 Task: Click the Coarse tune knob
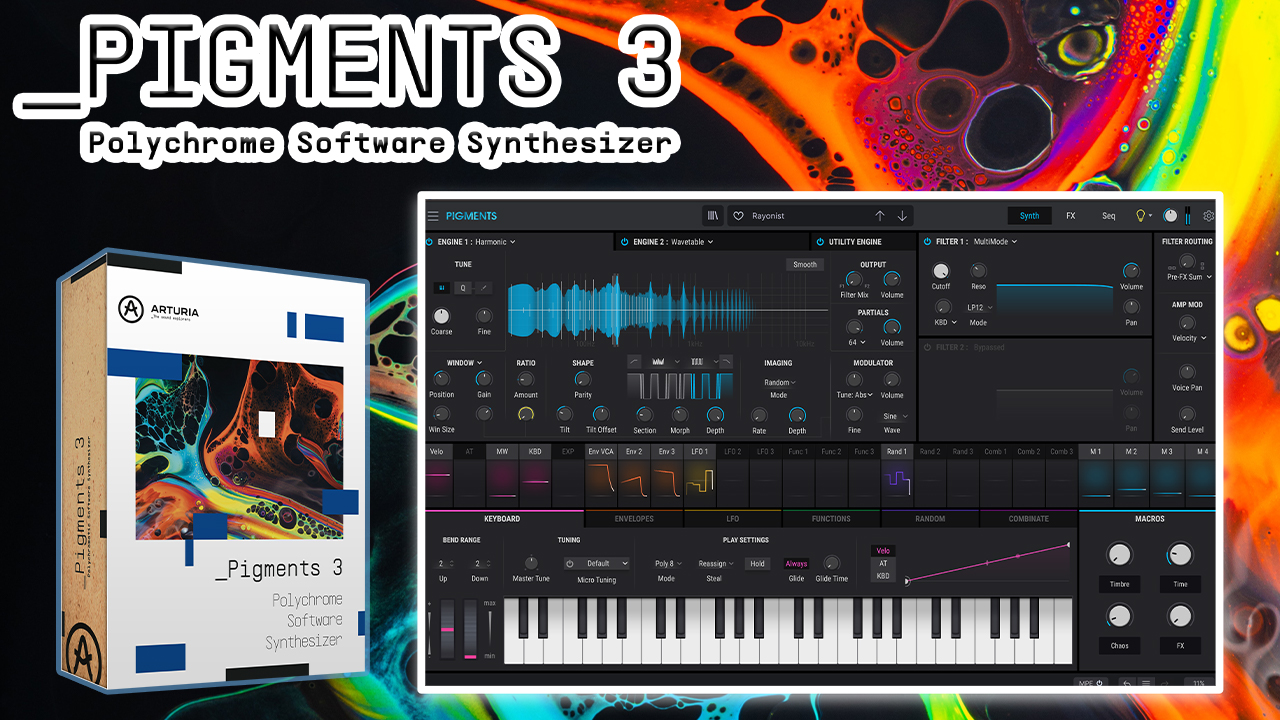coord(441,316)
